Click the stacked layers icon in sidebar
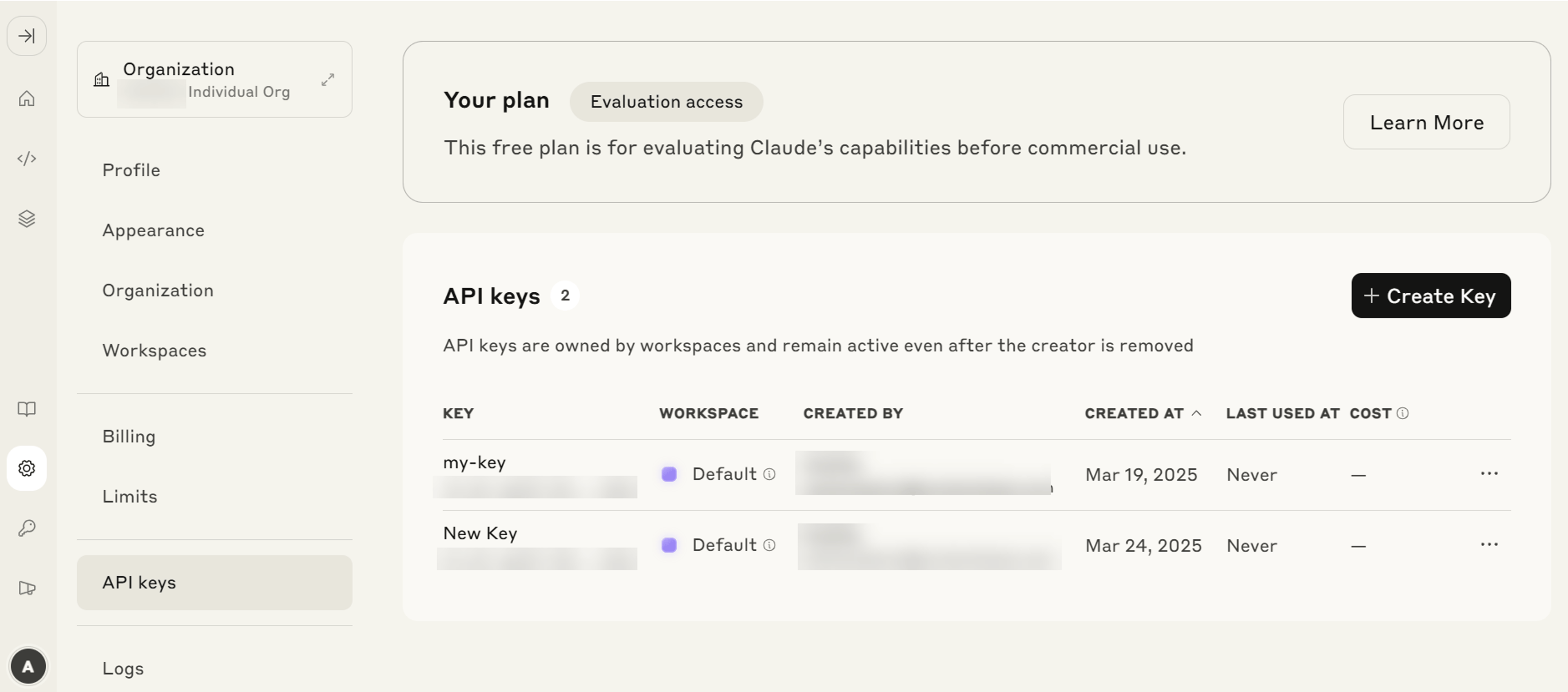The image size is (1568, 692). [x=27, y=218]
